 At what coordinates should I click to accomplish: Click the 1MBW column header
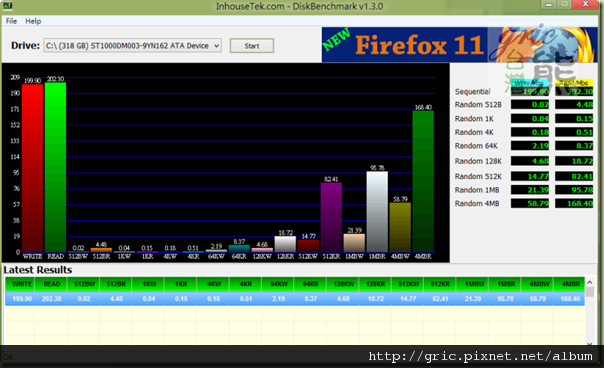coord(472,284)
